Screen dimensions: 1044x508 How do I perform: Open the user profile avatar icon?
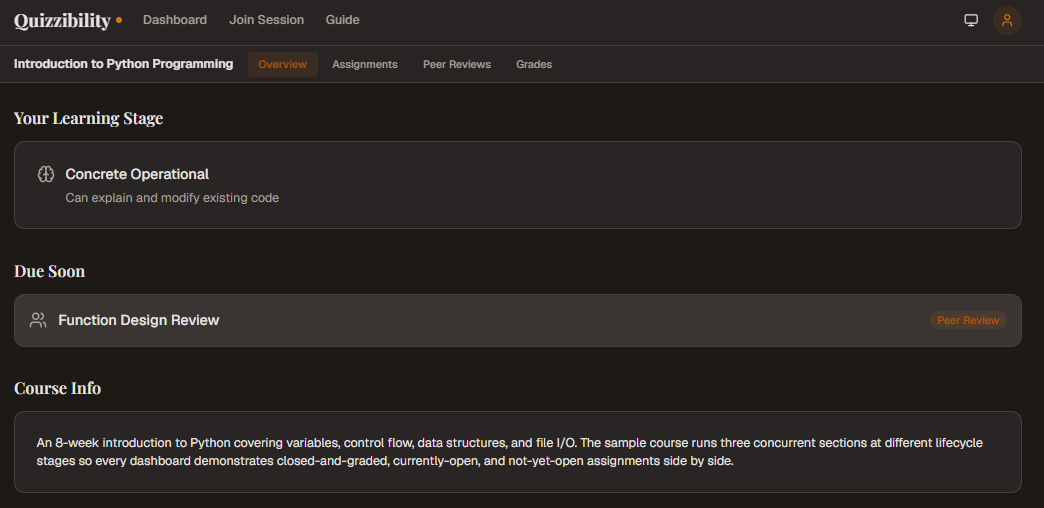1007,20
